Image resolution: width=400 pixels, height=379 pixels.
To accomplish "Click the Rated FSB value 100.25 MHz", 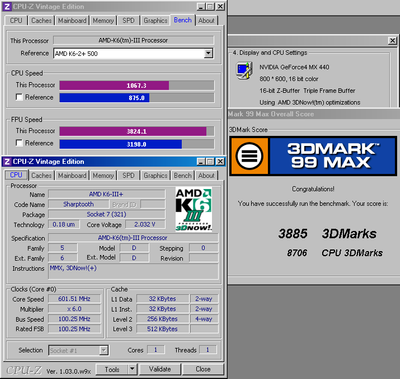I will pyautogui.click(x=74, y=329).
